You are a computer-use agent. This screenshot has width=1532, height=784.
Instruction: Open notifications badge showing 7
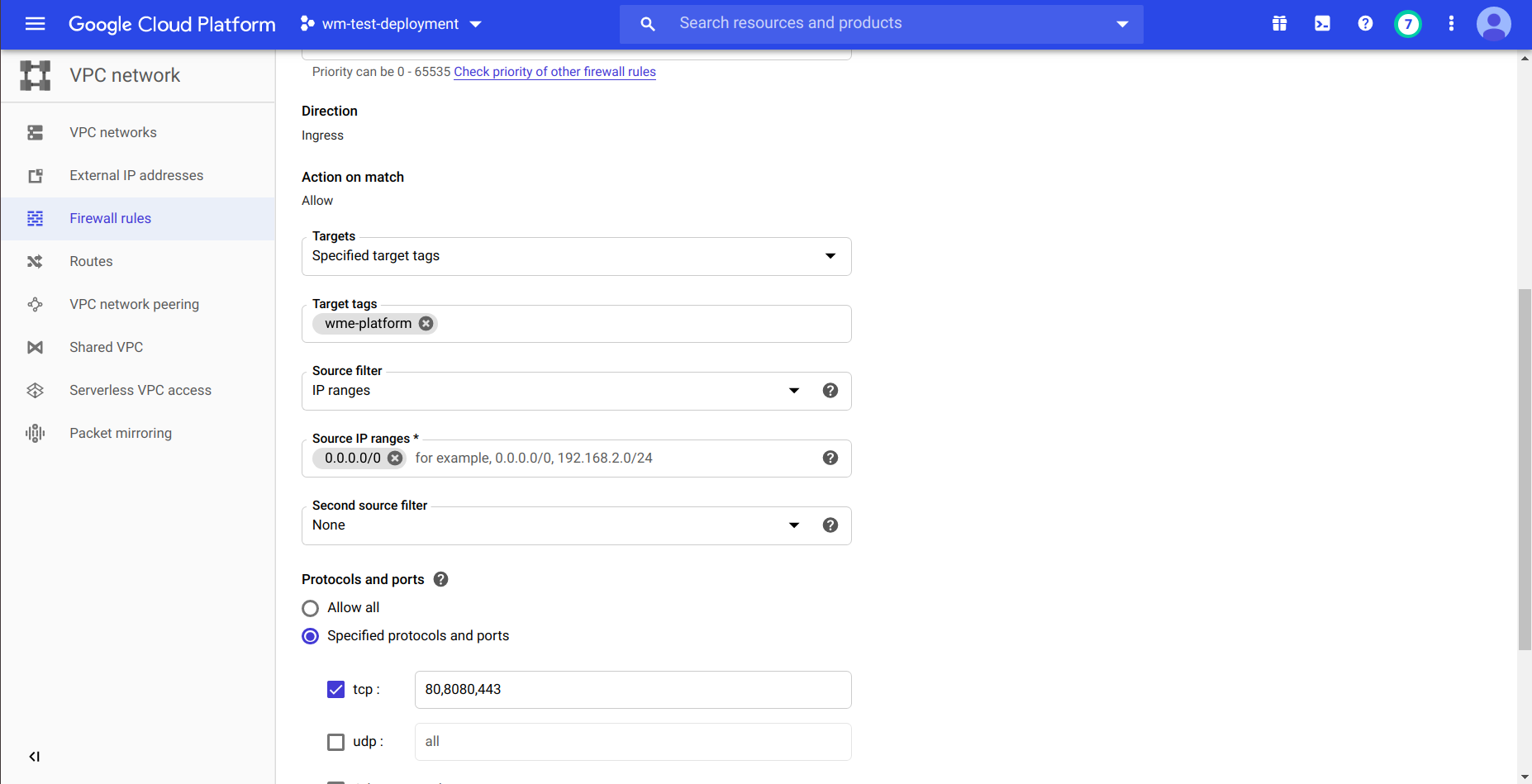pyautogui.click(x=1407, y=24)
